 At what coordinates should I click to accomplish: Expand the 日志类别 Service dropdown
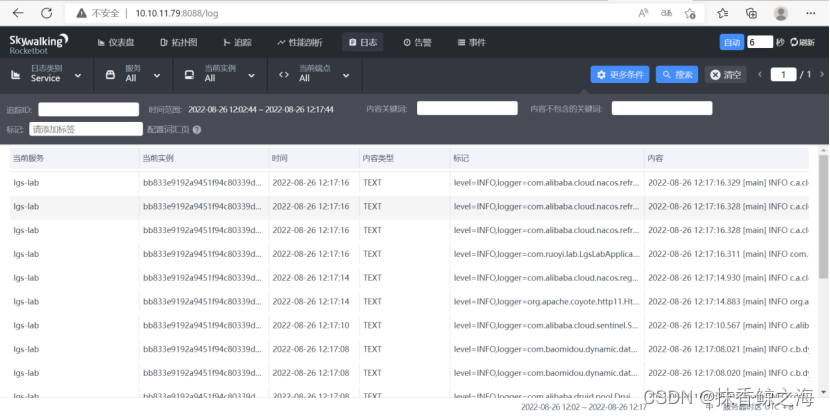pyautogui.click(x=47, y=75)
